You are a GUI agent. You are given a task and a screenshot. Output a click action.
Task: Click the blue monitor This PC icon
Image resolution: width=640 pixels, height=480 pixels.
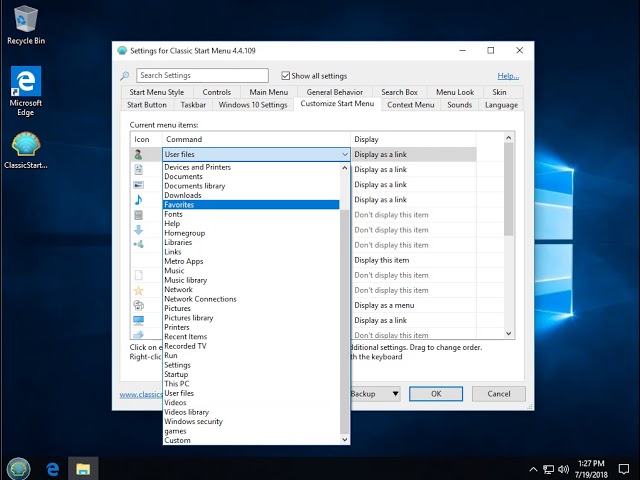click(x=138, y=320)
